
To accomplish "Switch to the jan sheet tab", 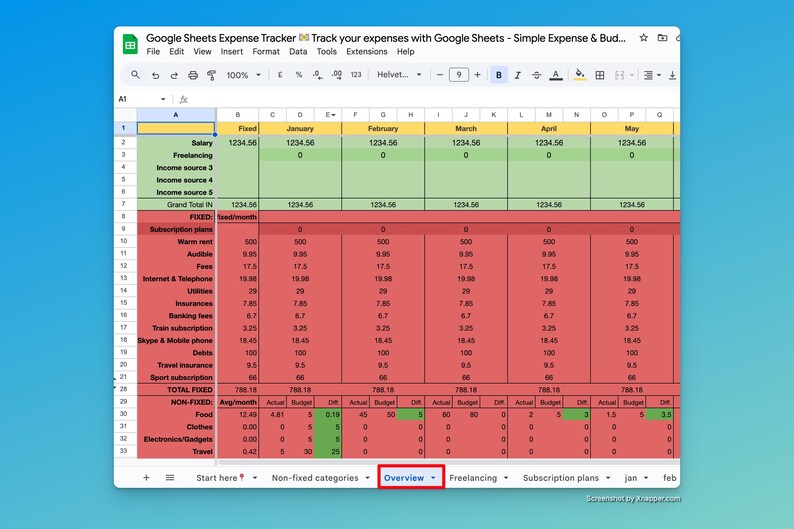I will coord(630,477).
